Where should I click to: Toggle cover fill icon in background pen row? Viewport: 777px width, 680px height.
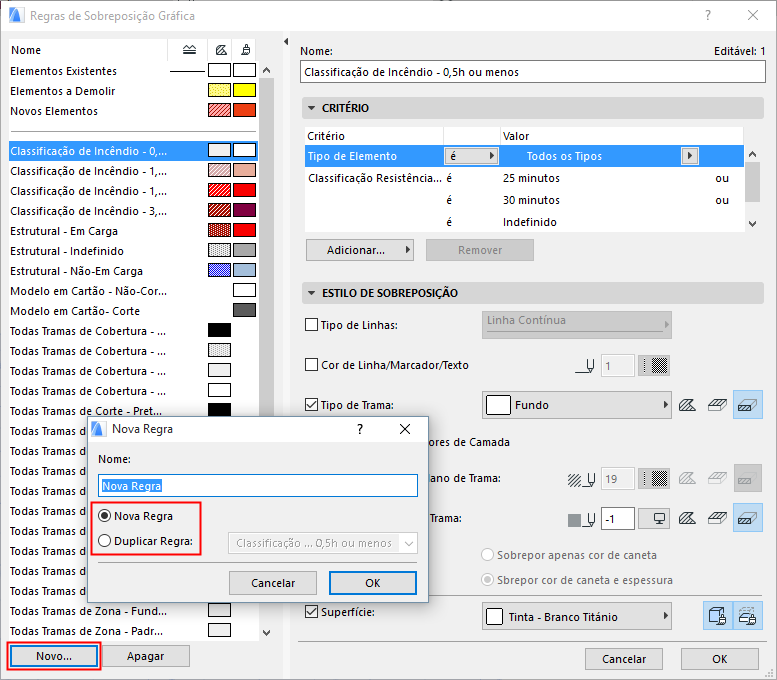click(x=717, y=519)
